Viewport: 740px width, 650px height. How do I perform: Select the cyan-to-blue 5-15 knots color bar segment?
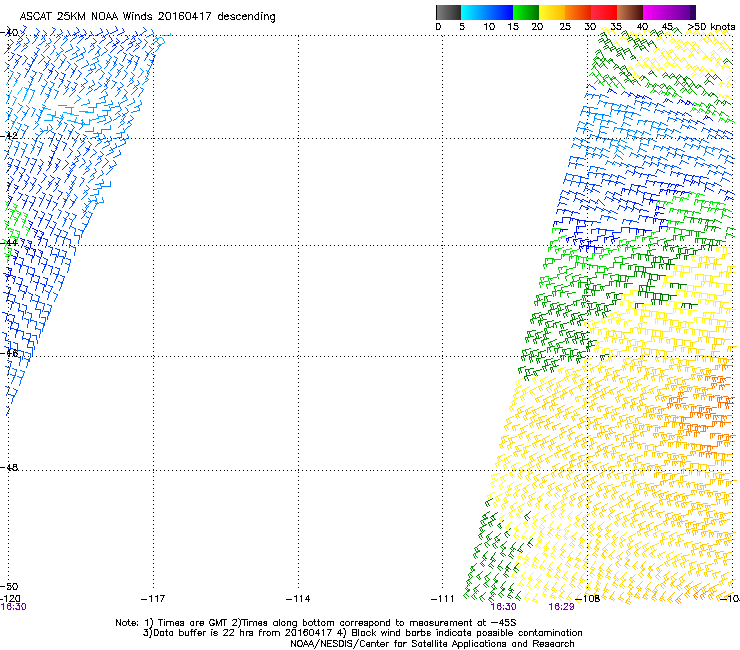[x=487, y=12]
